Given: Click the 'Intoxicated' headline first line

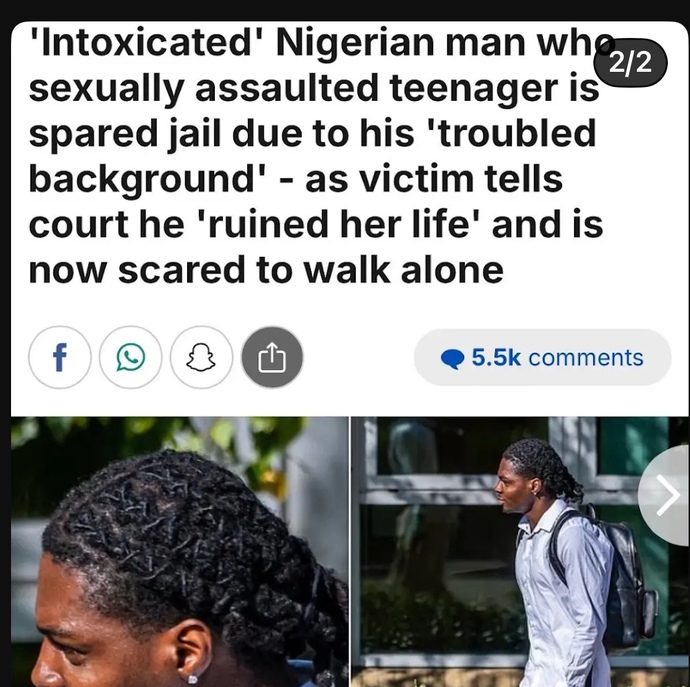Looking at the screenshot, I should pyautogui.click(x=321, y=42).
